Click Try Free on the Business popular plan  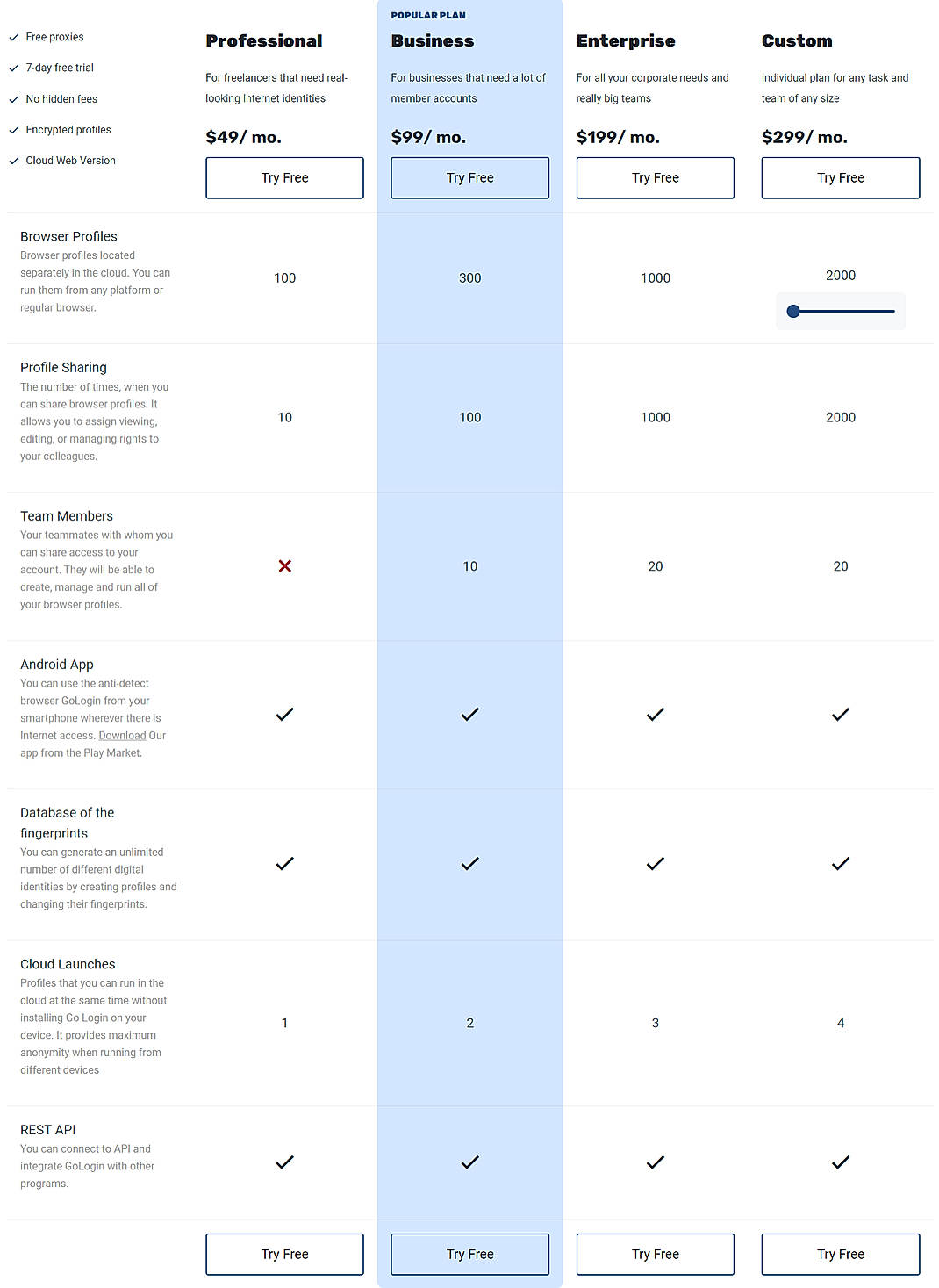469,177
